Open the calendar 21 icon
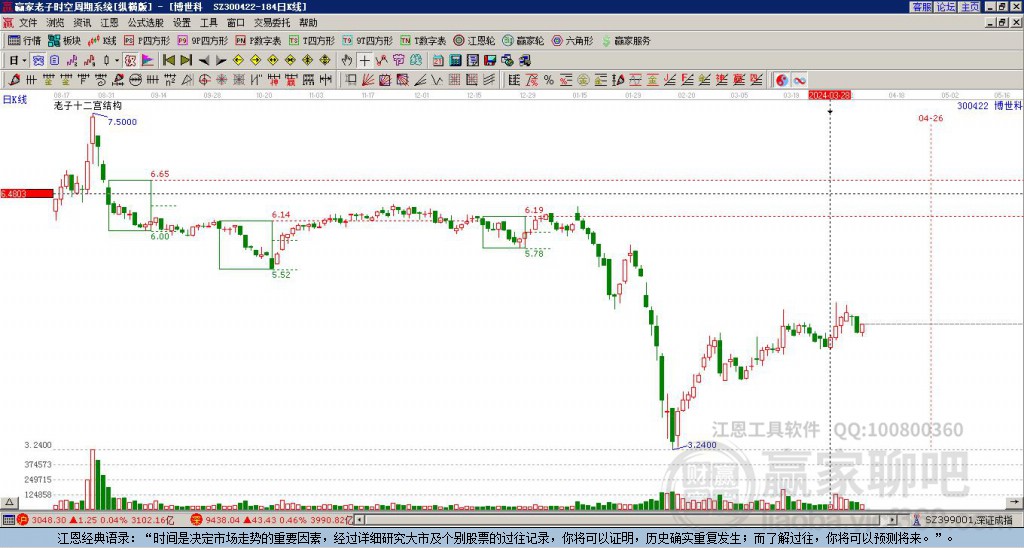 pyautogui.click(x=438, y=61)
